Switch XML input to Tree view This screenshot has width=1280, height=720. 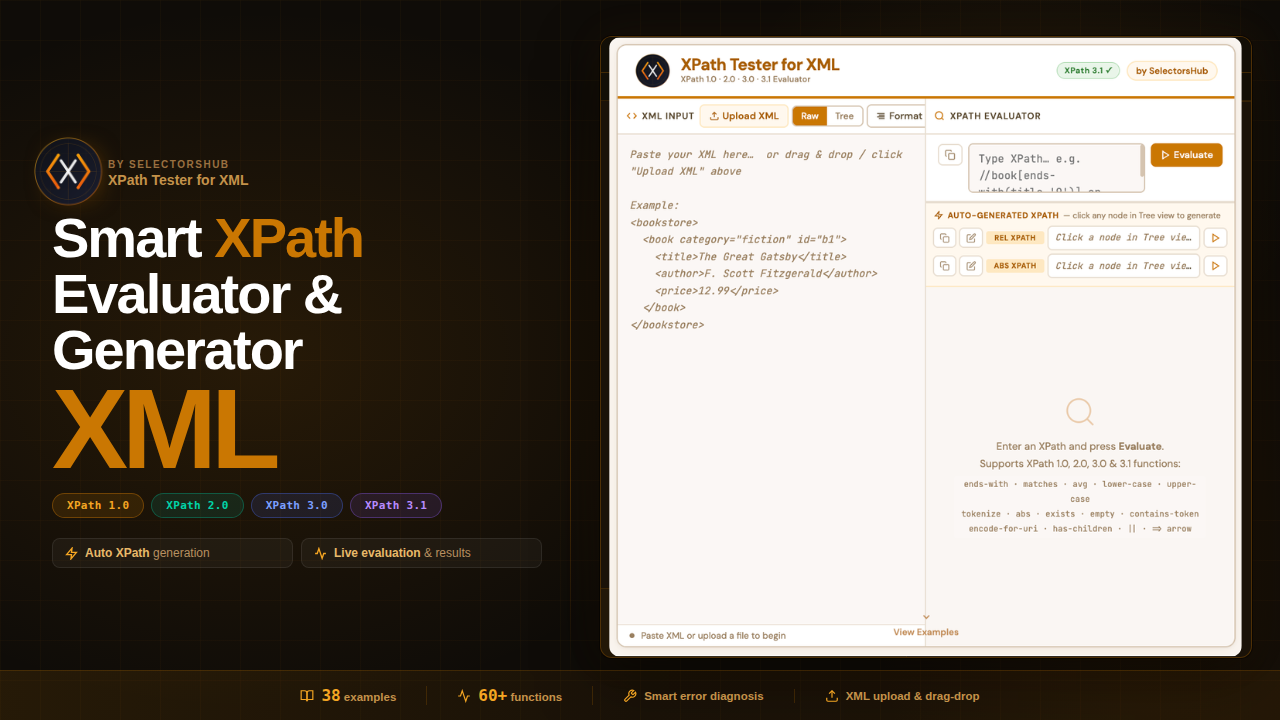(x=844, y=116)
